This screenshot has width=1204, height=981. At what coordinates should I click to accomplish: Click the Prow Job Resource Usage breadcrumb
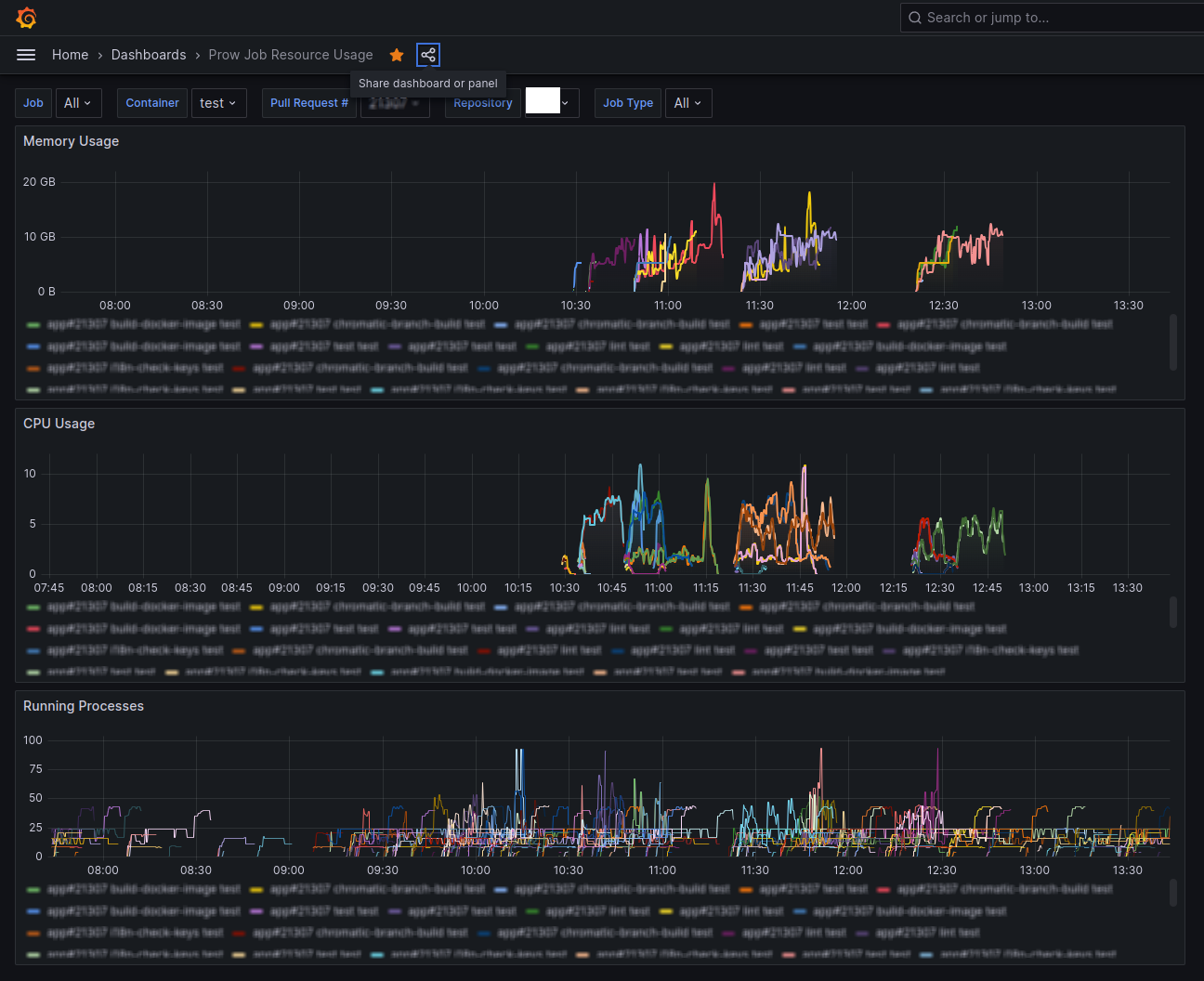click(x=291, y=55)
